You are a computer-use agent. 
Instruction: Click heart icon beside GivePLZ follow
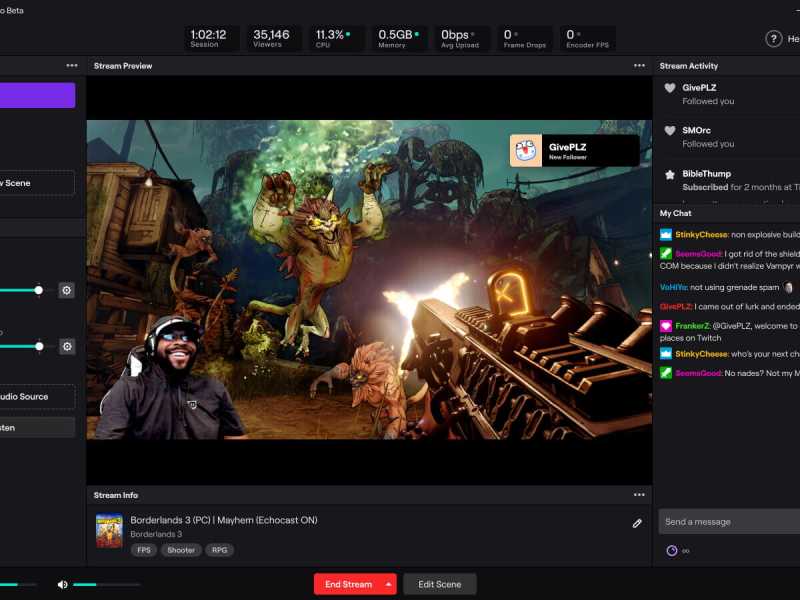click(670, 88)
